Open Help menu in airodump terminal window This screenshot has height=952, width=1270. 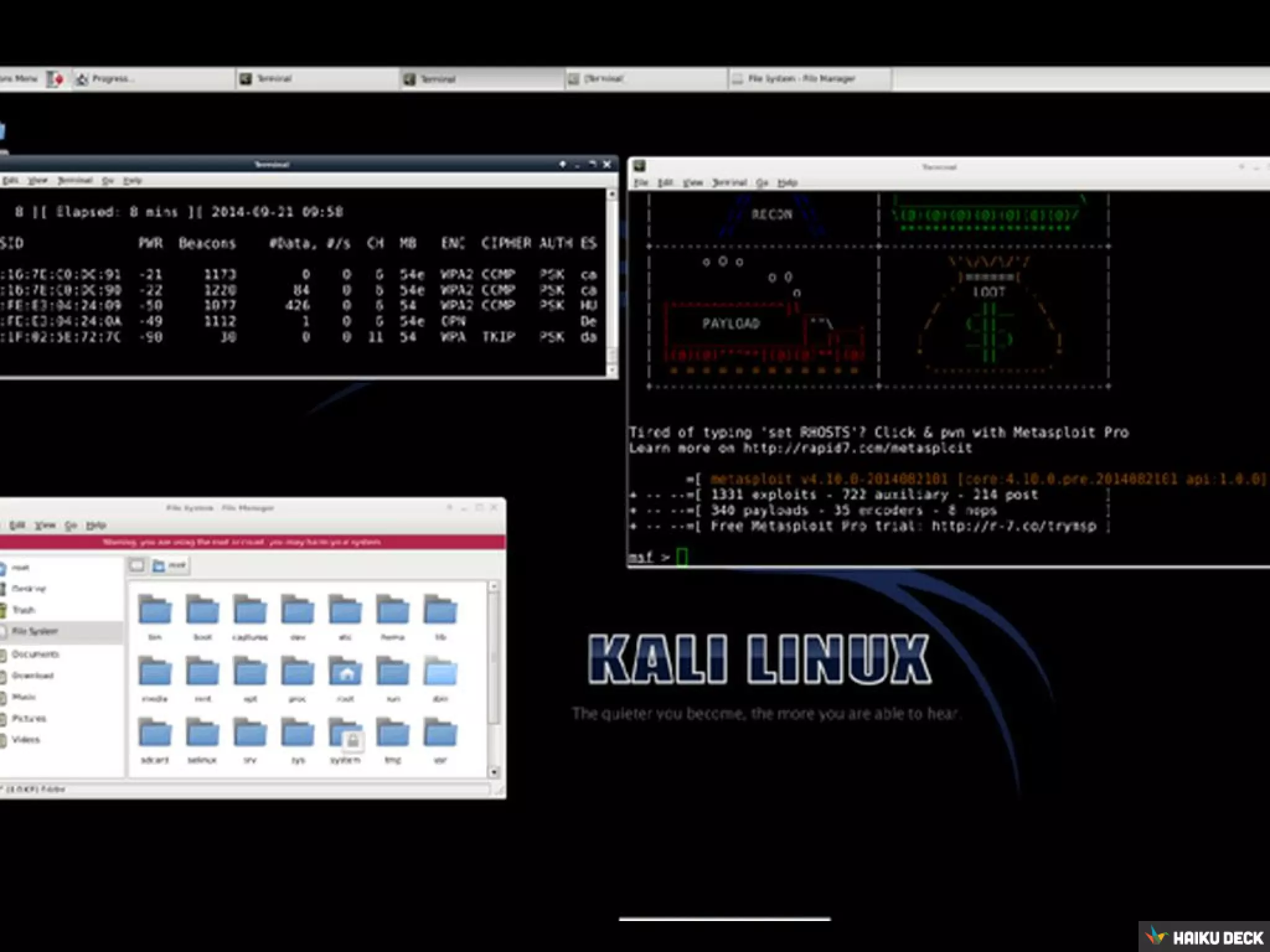132,181
